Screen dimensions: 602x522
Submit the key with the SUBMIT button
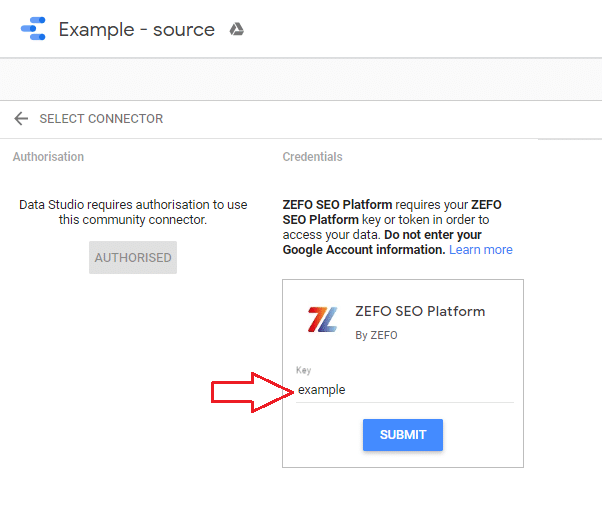pyautogui.click(x=403, y=435)
